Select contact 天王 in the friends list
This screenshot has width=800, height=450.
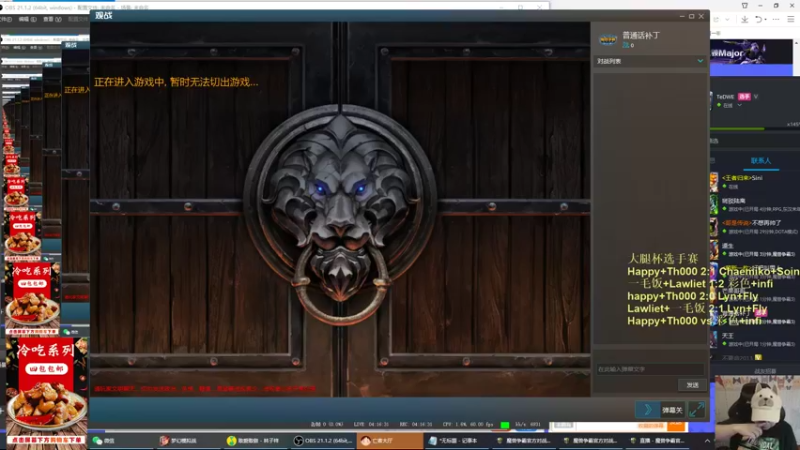[754, 339]
